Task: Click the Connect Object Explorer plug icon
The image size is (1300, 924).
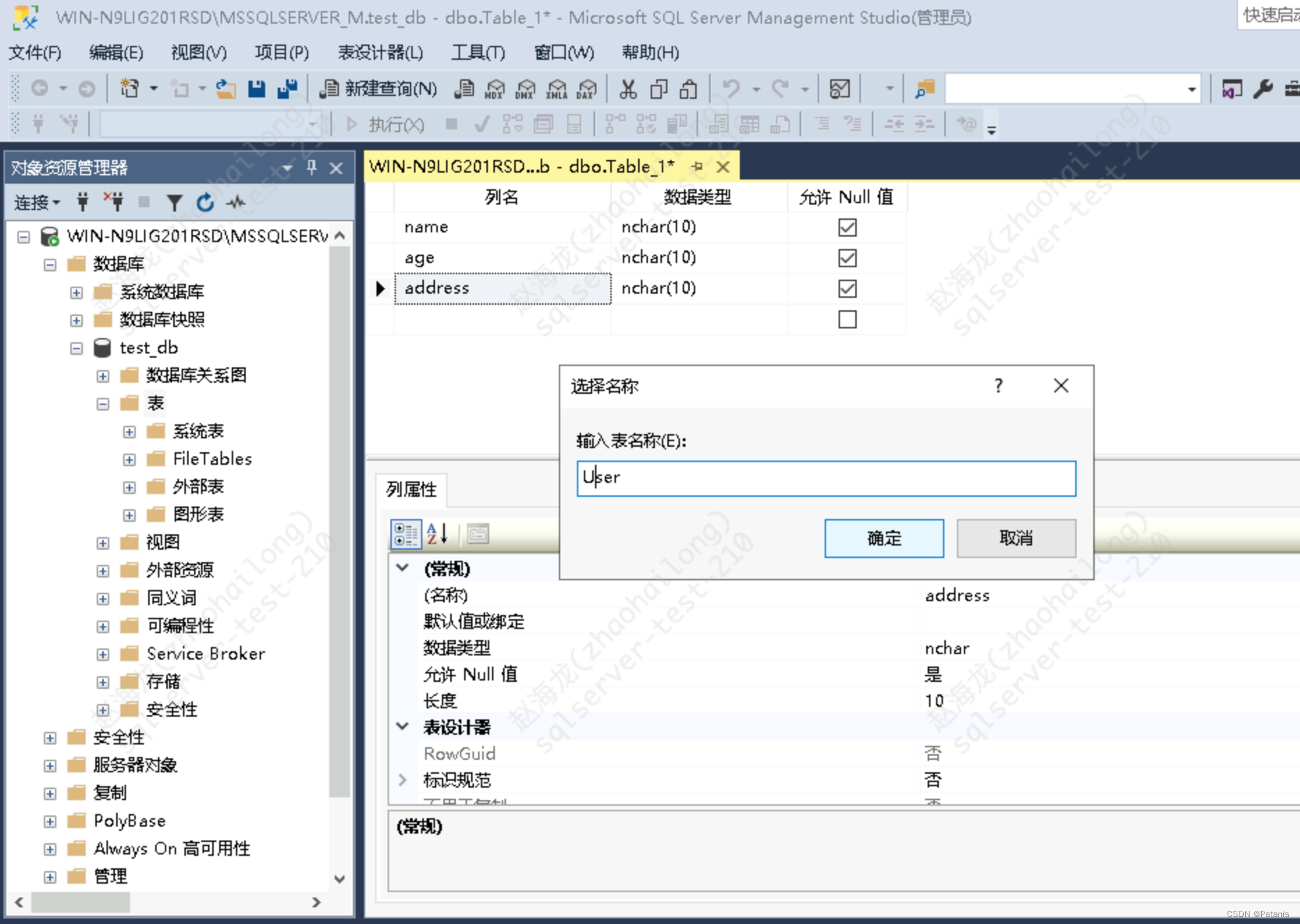Action: (83, 202)
